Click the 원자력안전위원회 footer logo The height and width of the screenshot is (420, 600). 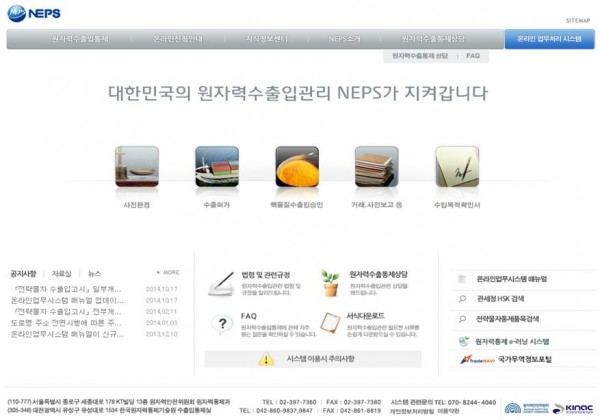pyautogui.click(x=527, y=408)
